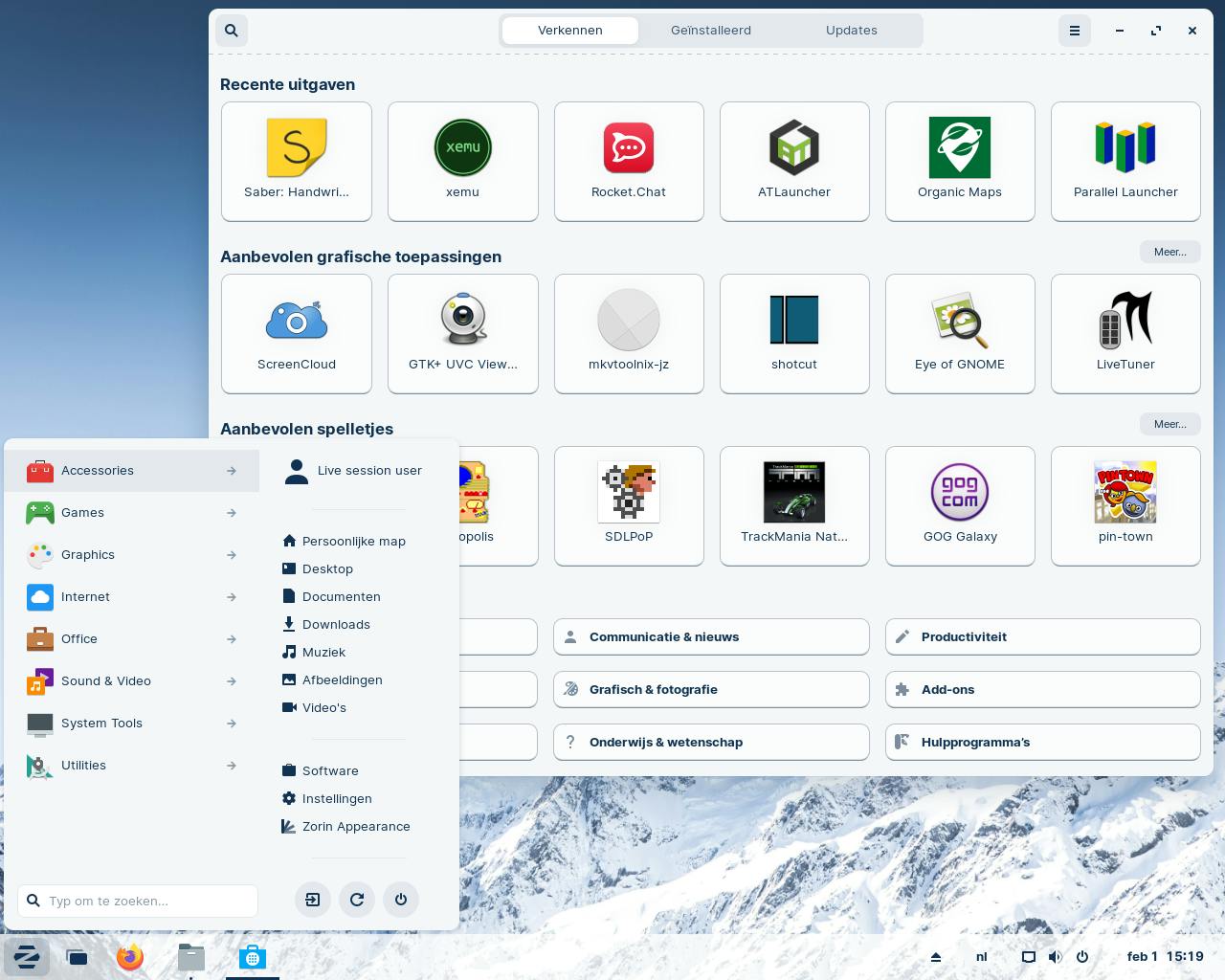Expand the Internet category
Screen dimensions: 1225x980
132,597
